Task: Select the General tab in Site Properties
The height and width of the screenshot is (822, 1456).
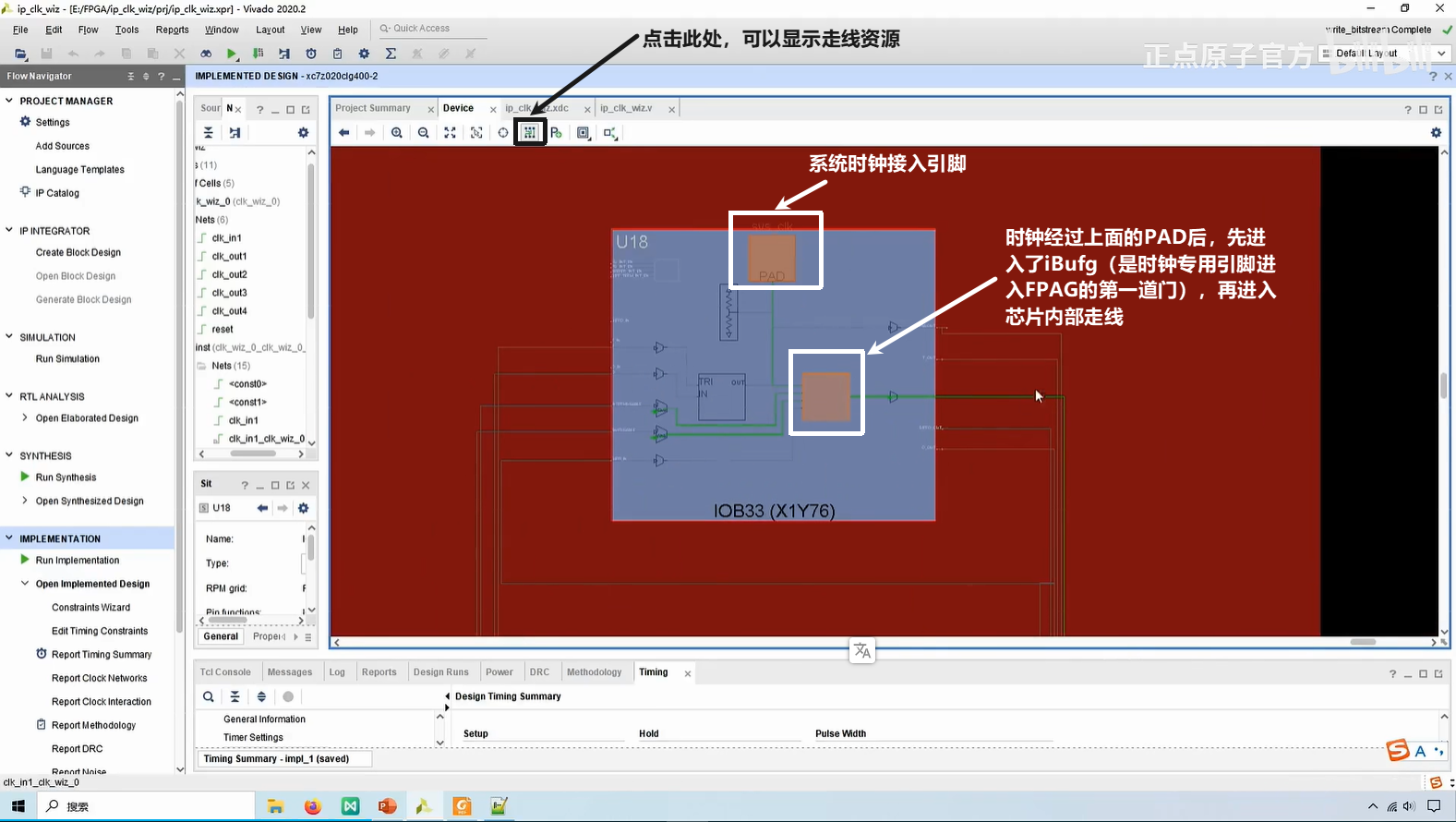Action: click(x=221, y=636)
